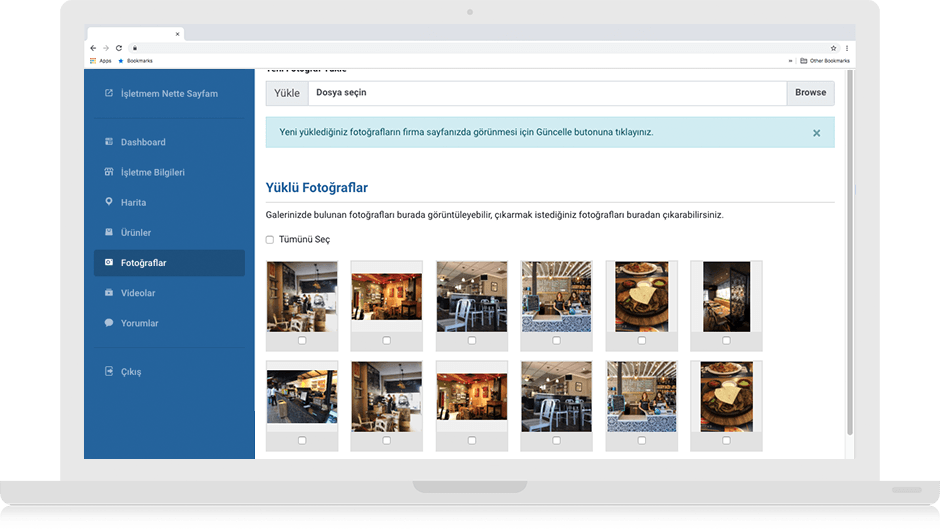Check the Tümünü Seç checkbox

click(270, 239)
